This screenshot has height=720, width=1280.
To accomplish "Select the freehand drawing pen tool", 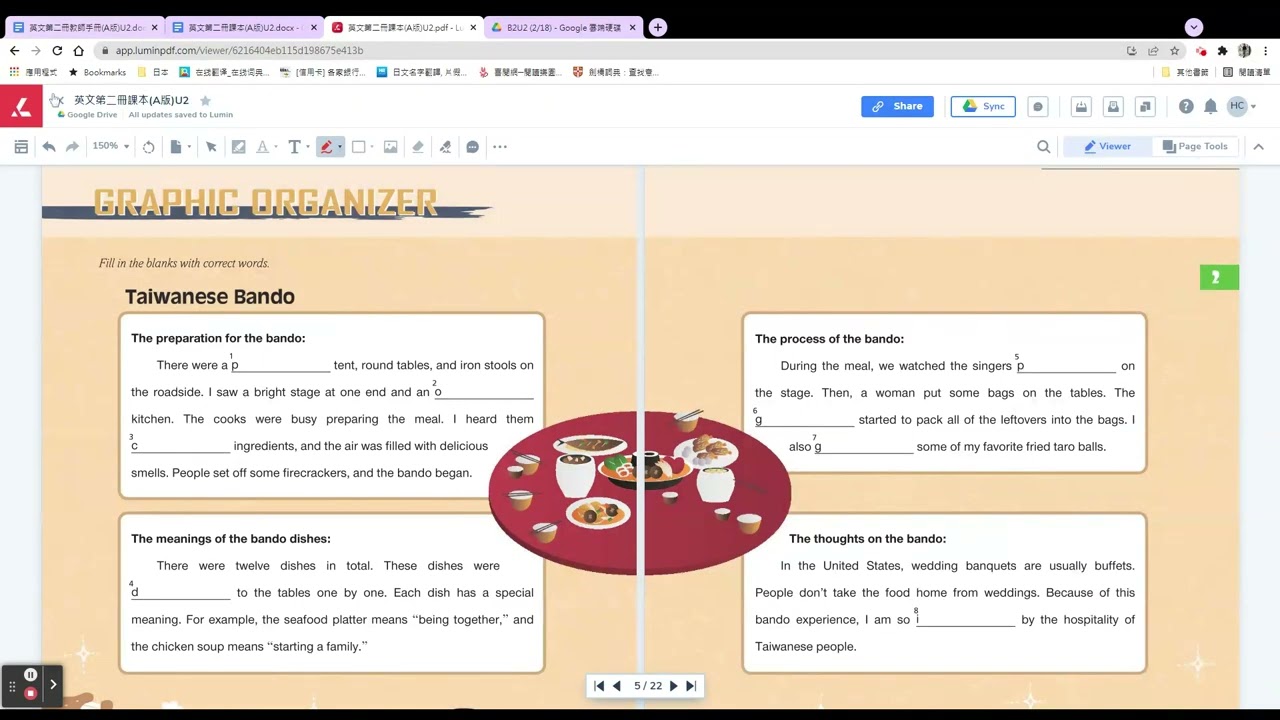I will (x=326, y=147).
